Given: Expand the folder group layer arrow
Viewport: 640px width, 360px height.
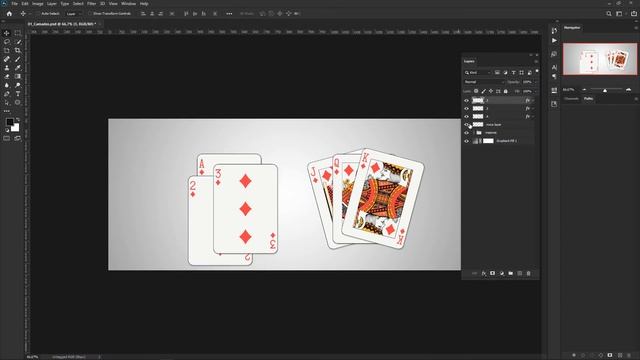Looking at the screenshot, I should pos(474,133).
